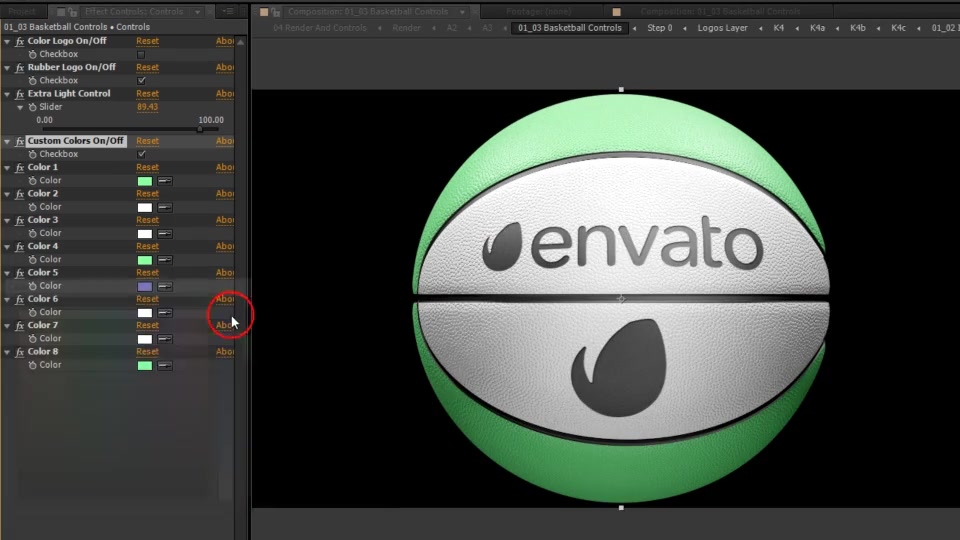The width and height of the screenshot is (960, 540).
Task: Collapse the Slider property twirl arrow
Action: (x=20, y=107)
